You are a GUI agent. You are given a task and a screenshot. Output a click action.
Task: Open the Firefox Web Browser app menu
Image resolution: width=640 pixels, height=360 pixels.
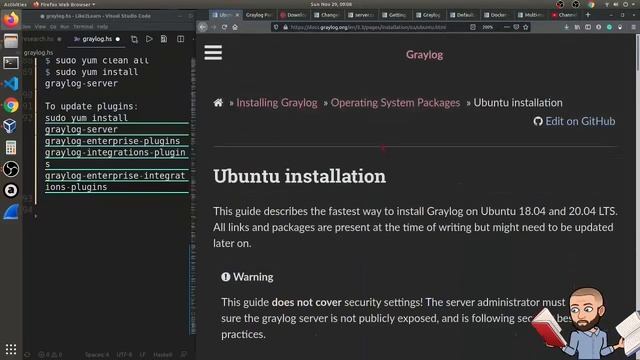64,4
